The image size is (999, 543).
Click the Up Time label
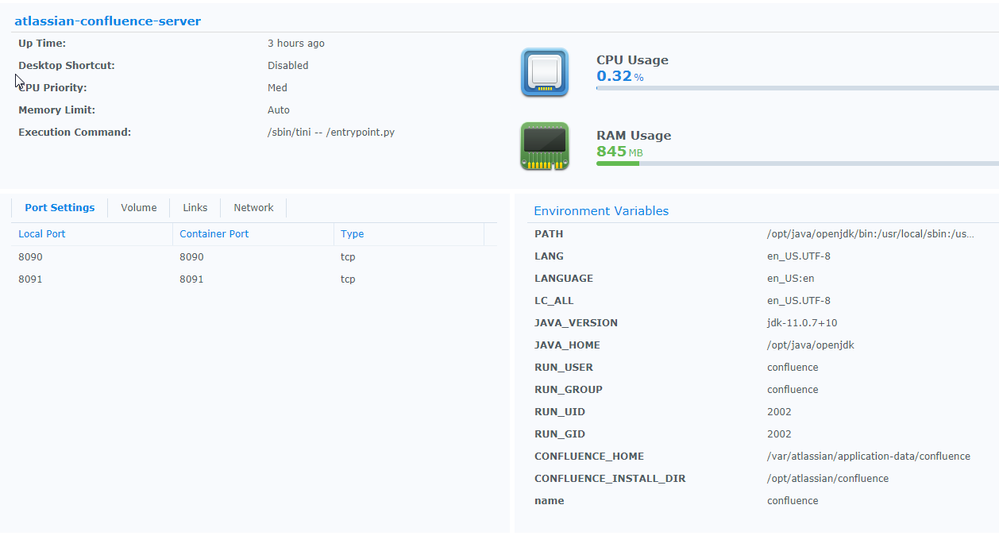click(42, 43)
